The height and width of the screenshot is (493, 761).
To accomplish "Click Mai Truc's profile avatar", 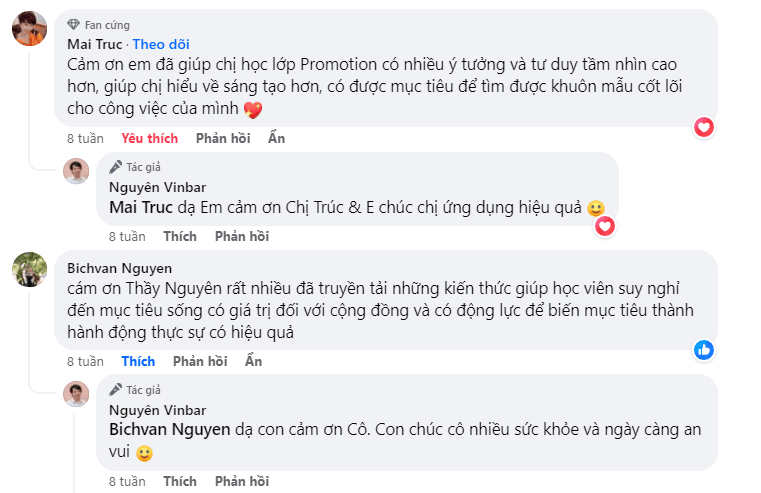I will coord(28,29).
